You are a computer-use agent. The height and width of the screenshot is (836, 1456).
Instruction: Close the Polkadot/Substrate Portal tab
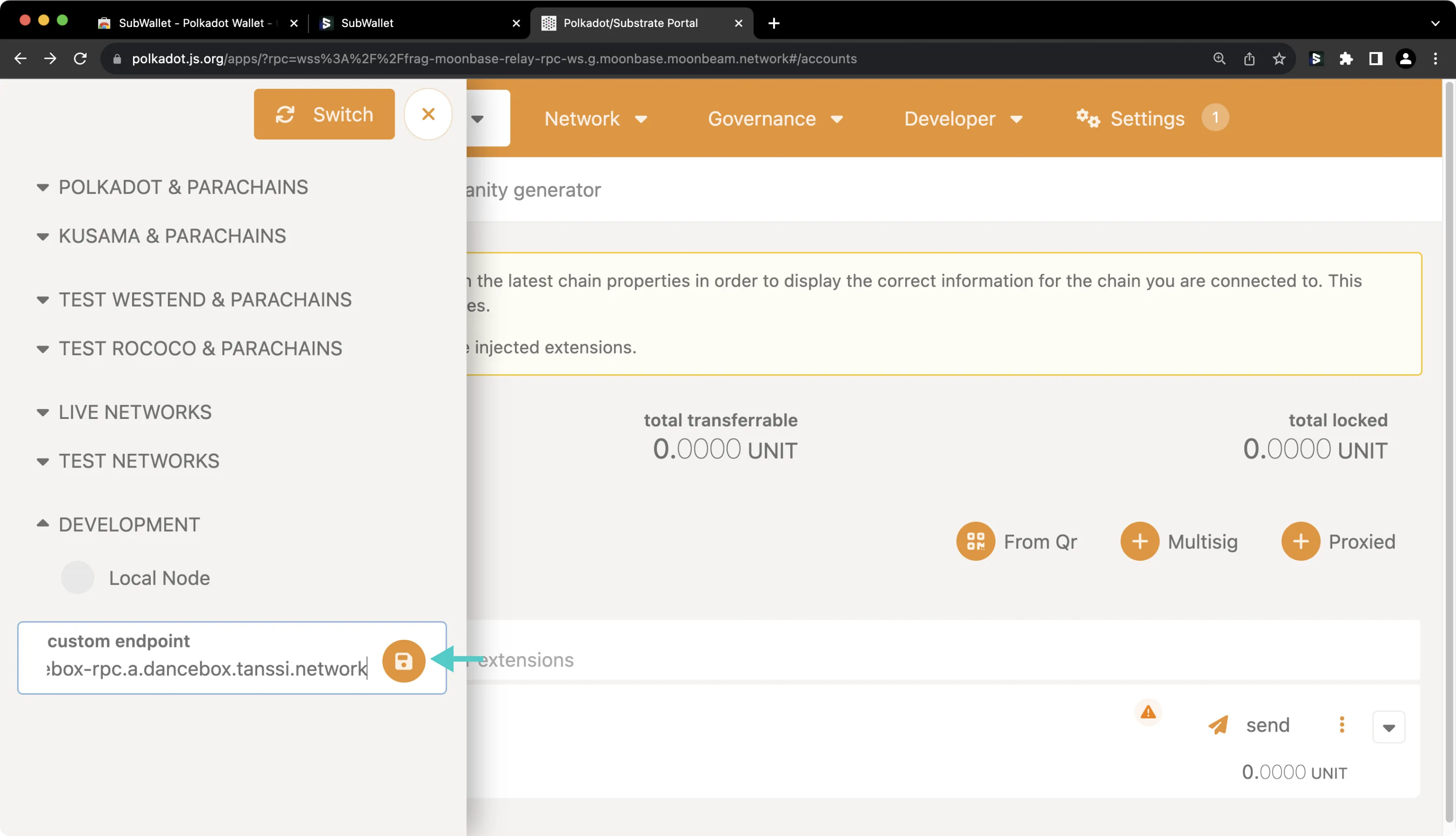tap(738, 23)
